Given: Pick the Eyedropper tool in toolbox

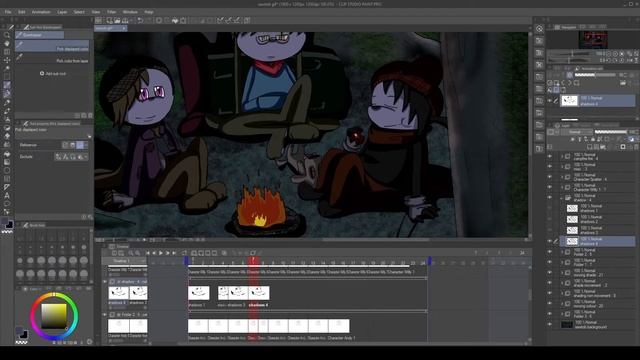Looking at the screenshot, I should click(x=7, y=85).
